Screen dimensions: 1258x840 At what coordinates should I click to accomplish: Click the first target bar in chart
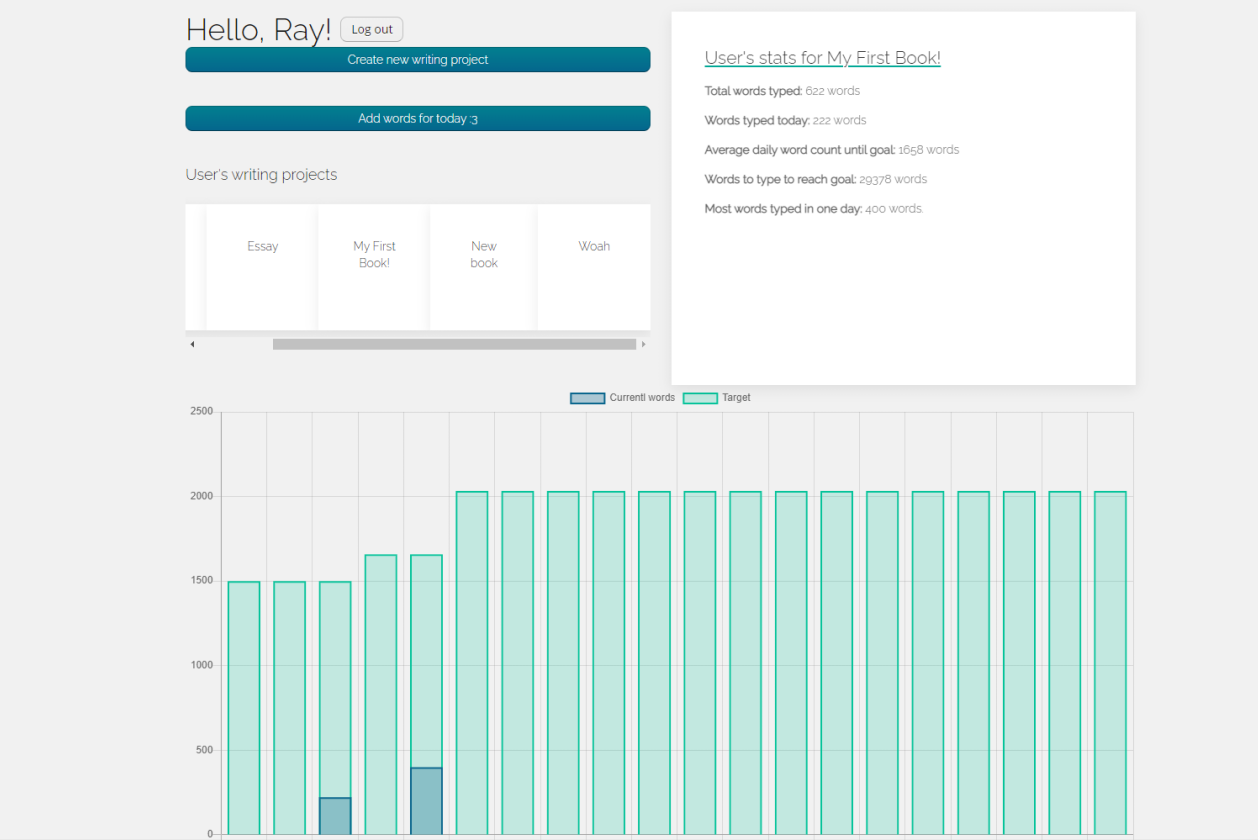244,708
